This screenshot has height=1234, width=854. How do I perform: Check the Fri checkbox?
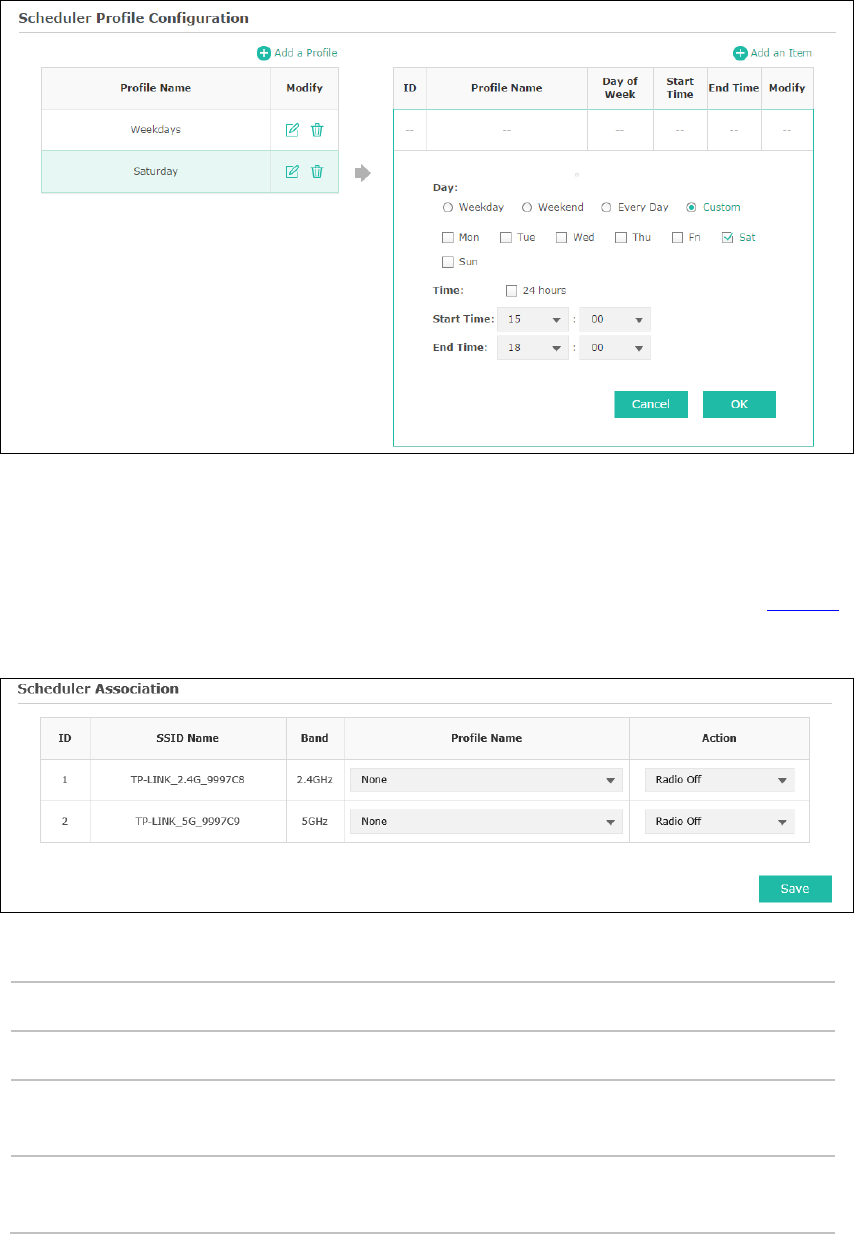point(678,238)
